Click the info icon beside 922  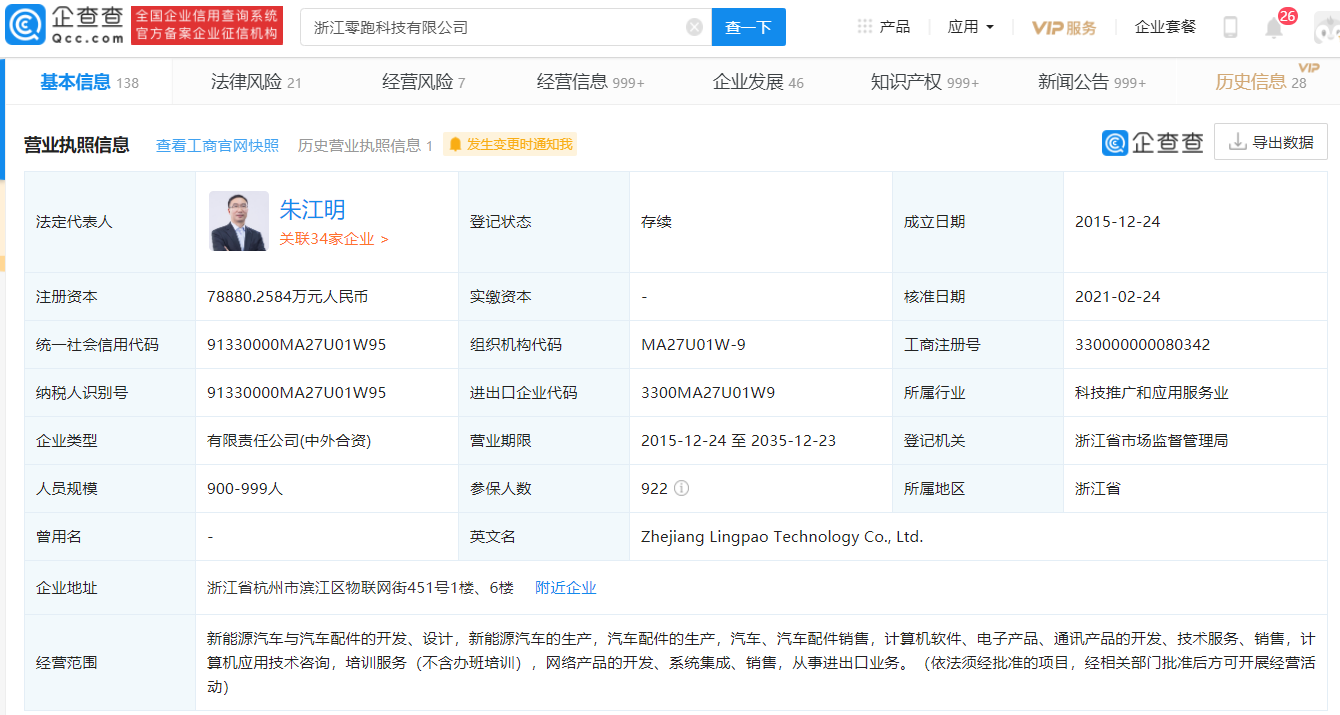[x=681, y=489]
